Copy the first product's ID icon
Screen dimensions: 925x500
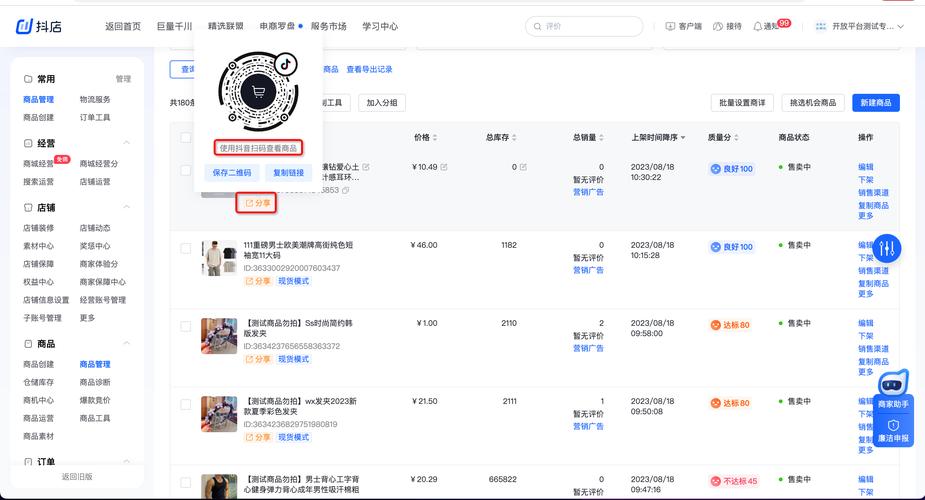tap(345, 190)
